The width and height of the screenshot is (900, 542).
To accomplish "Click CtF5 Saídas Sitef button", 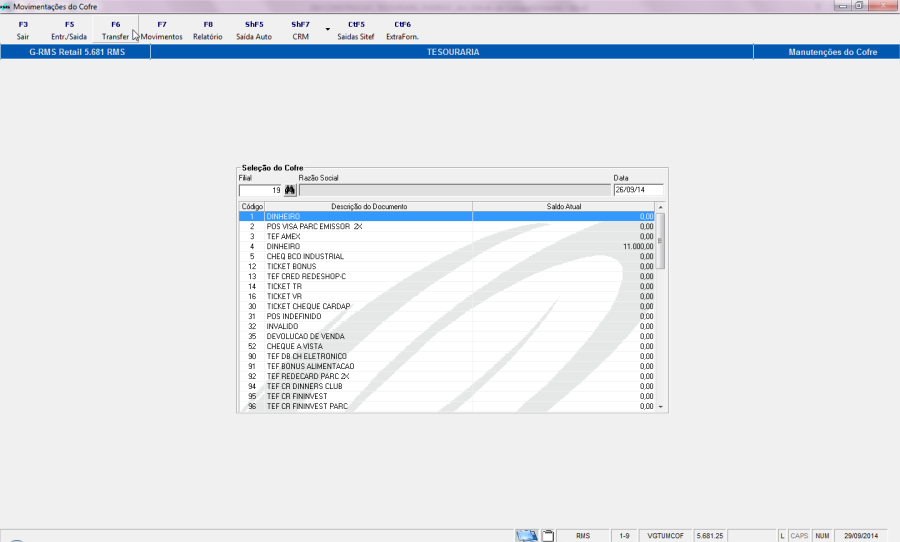I will (356, 30).
